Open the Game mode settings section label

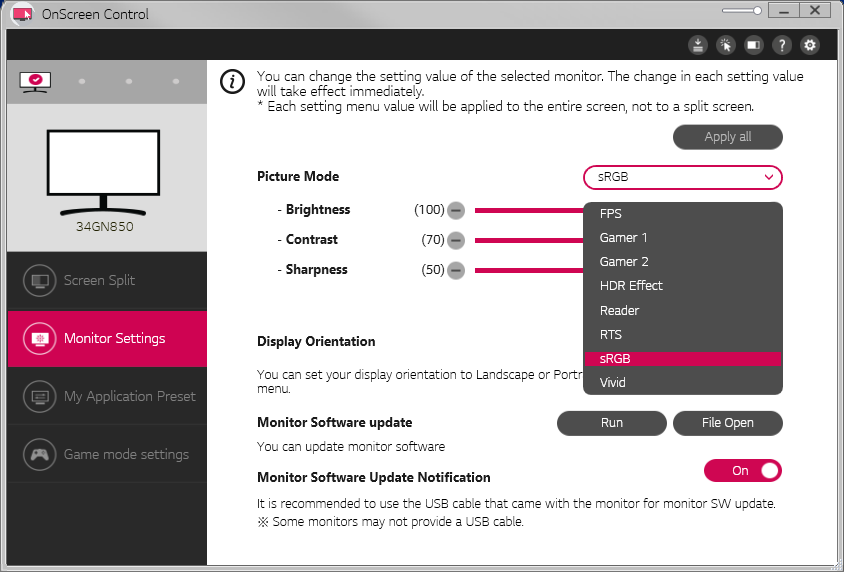coord(126,455)
